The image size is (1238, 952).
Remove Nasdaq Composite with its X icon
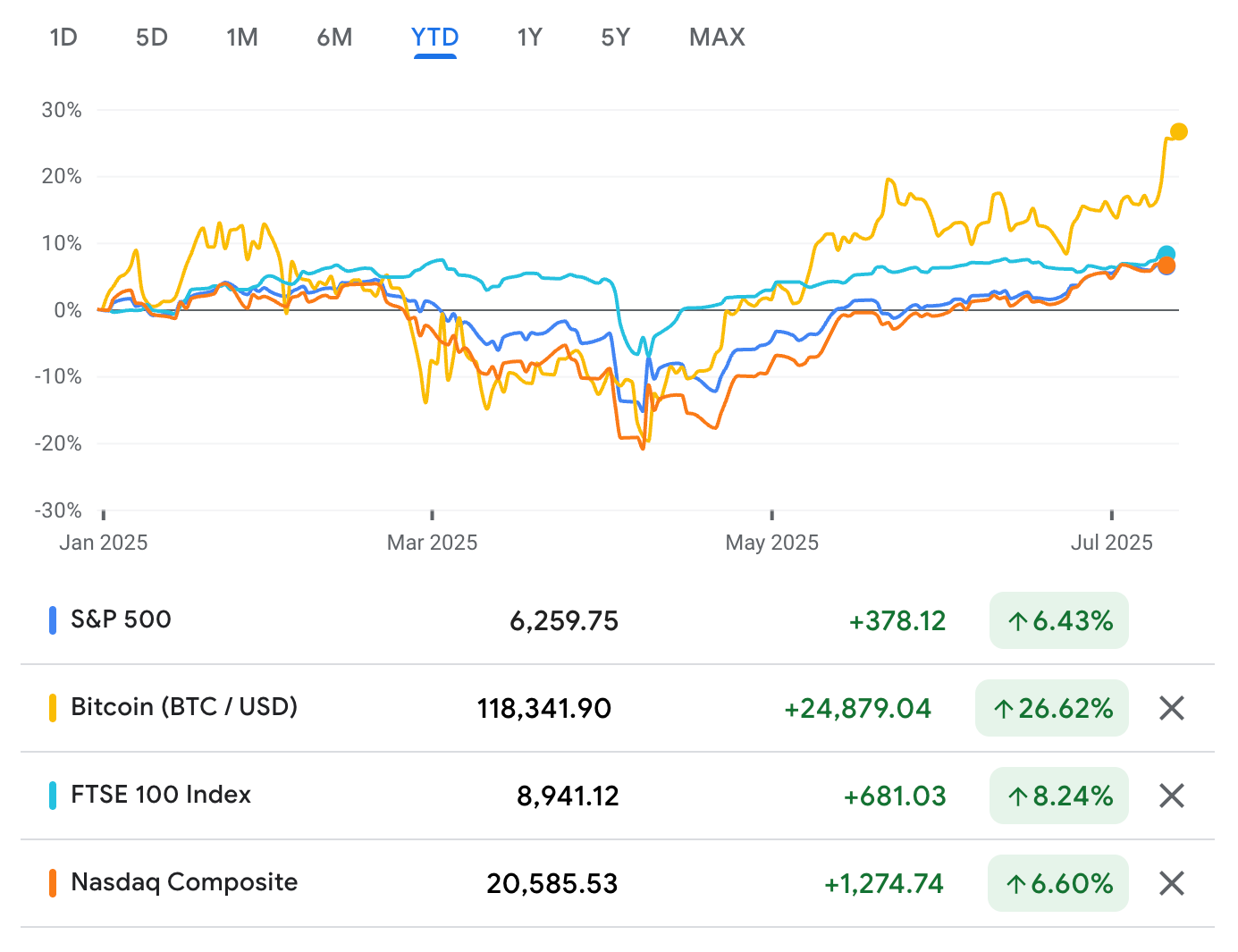click(x=1172, y=884)
